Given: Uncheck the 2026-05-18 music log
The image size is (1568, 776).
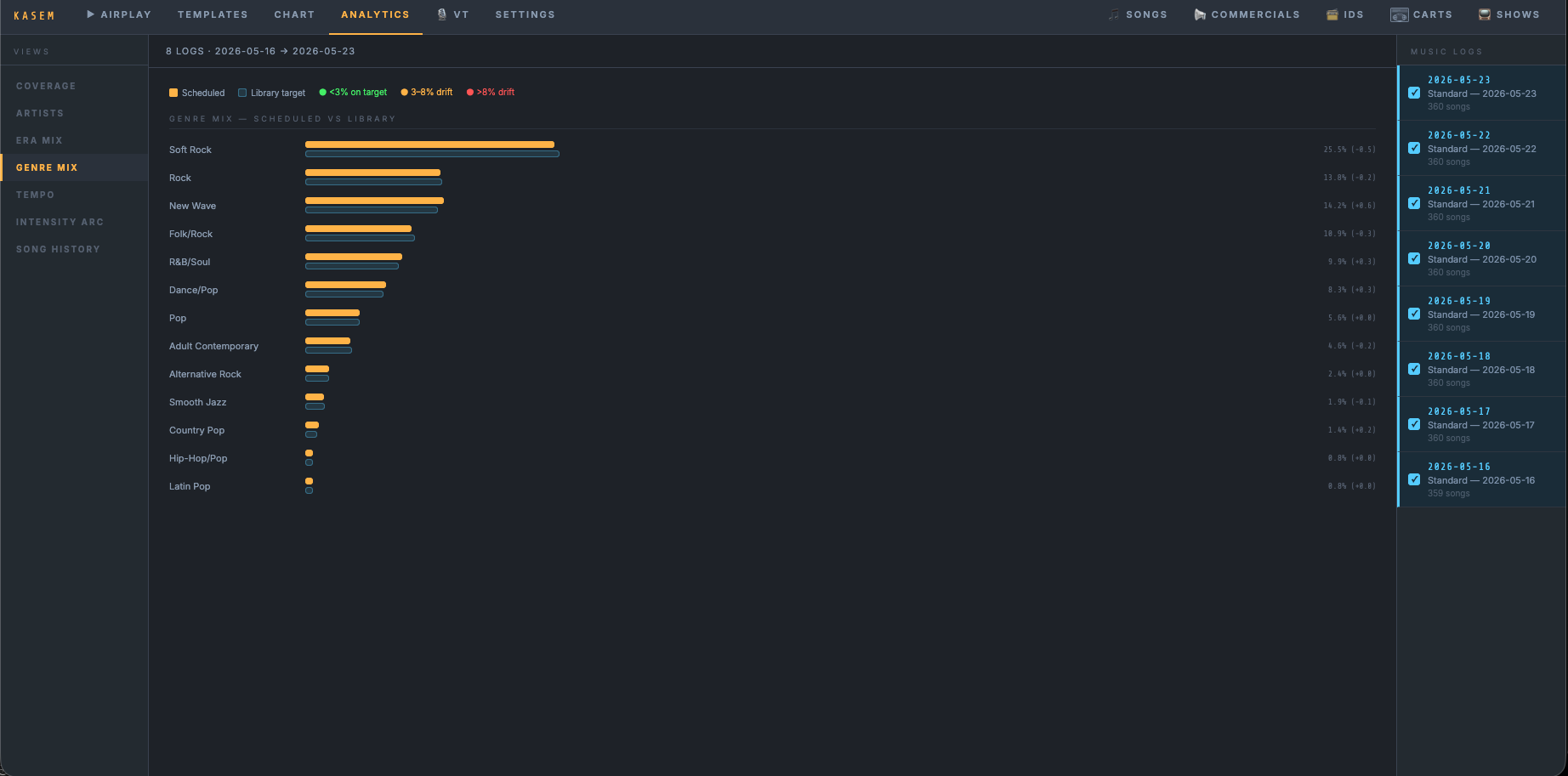Looking at the screenshot, I should [x=1414, y=369].
